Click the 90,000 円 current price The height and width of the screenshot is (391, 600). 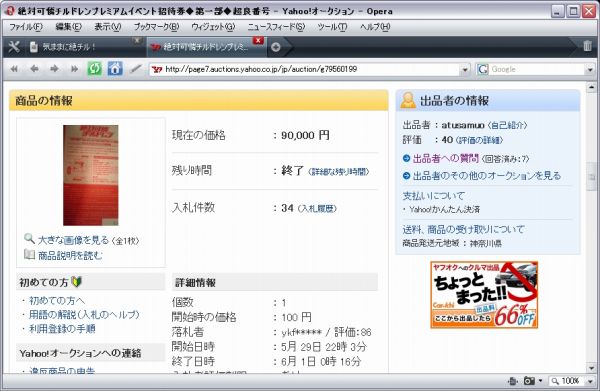coord(305,135)
